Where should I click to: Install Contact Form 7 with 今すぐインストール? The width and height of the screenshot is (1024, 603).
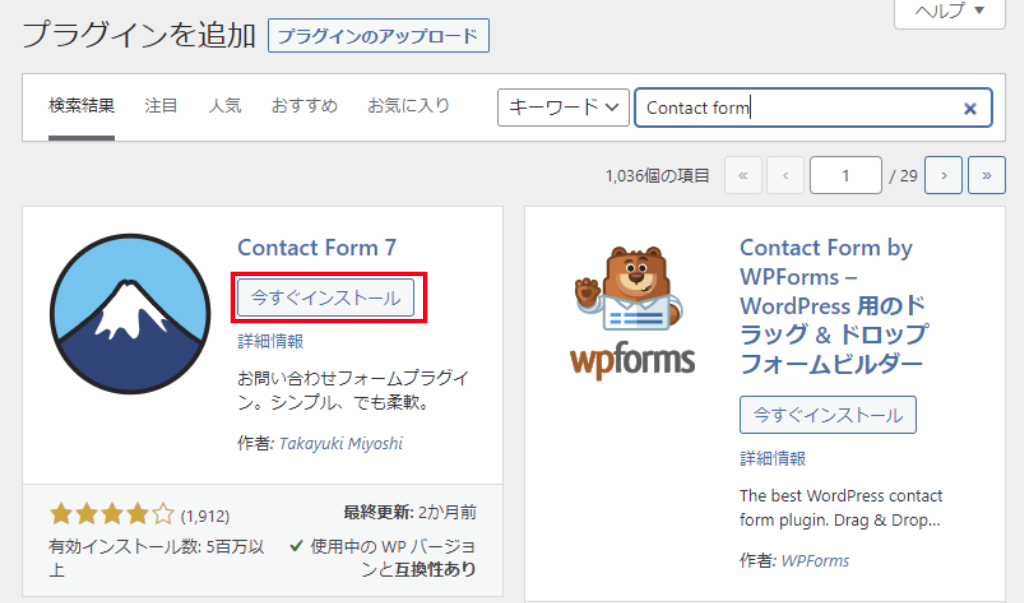[x=325, y=298]
